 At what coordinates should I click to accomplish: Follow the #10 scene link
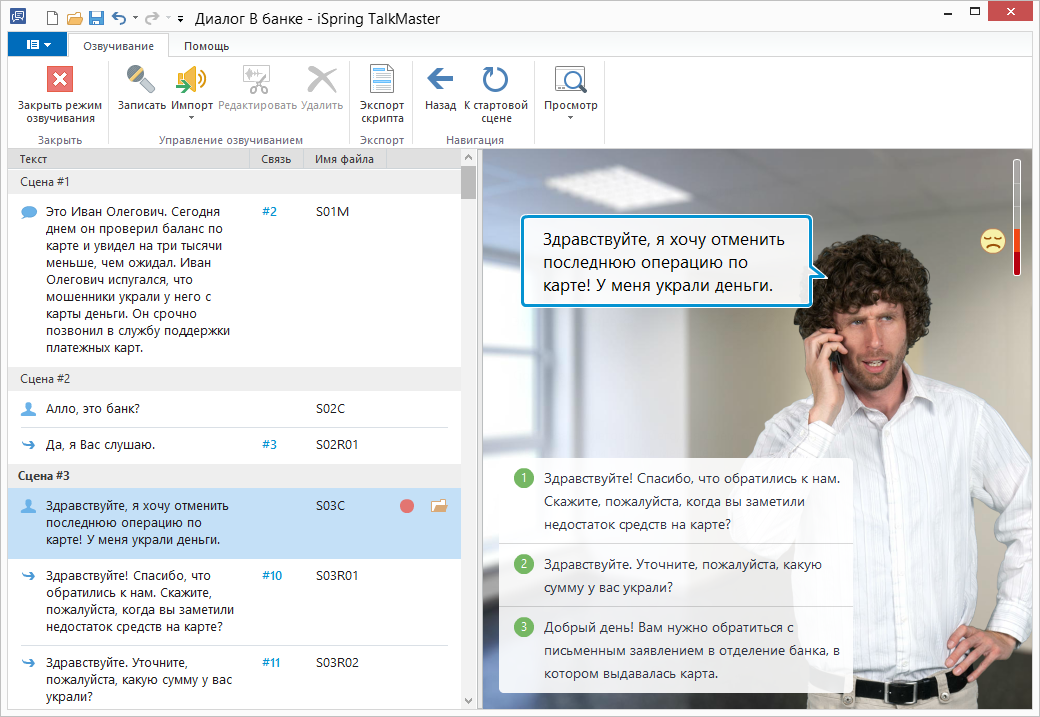(x=272, y=576)
